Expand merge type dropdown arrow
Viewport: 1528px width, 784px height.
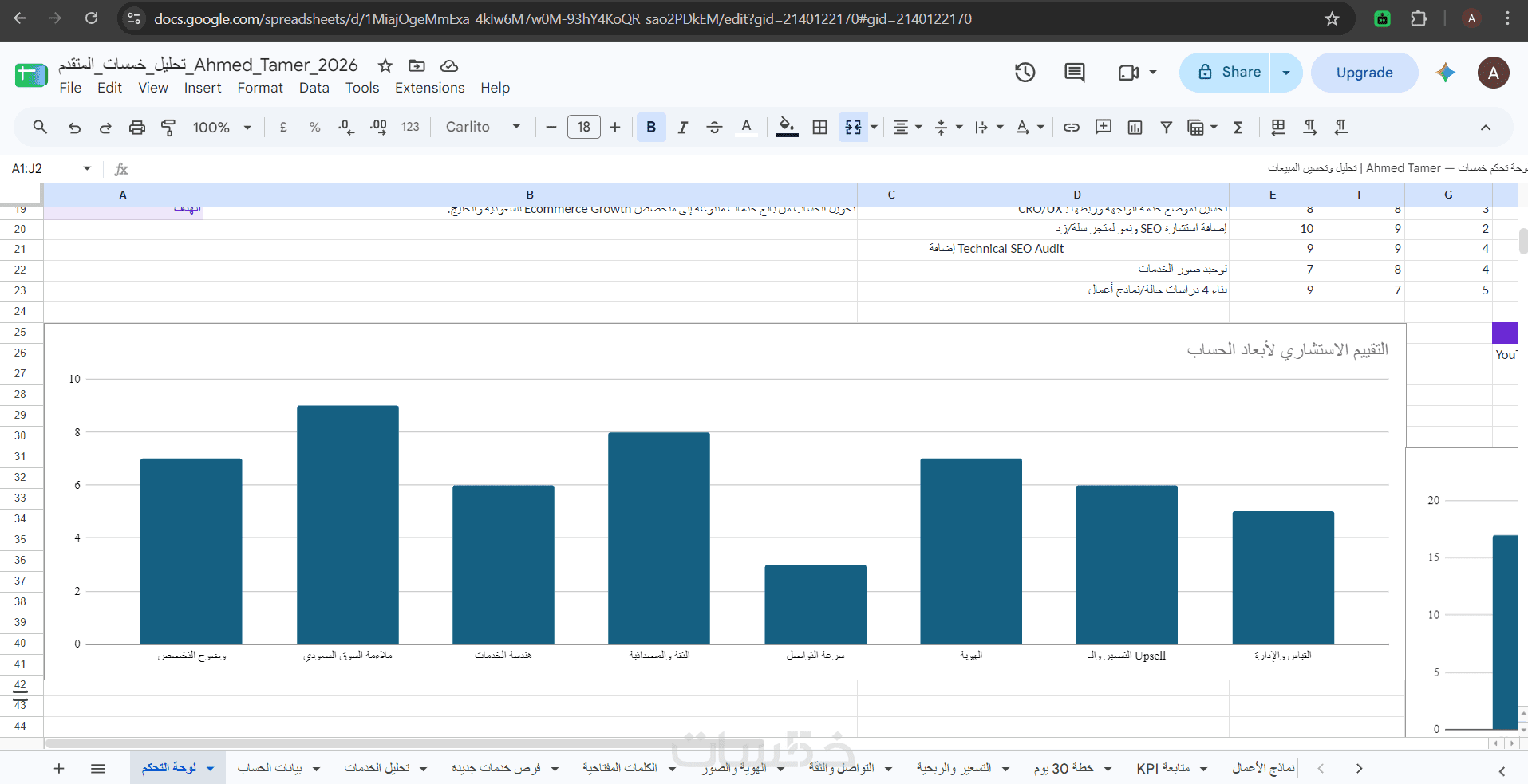874,128
